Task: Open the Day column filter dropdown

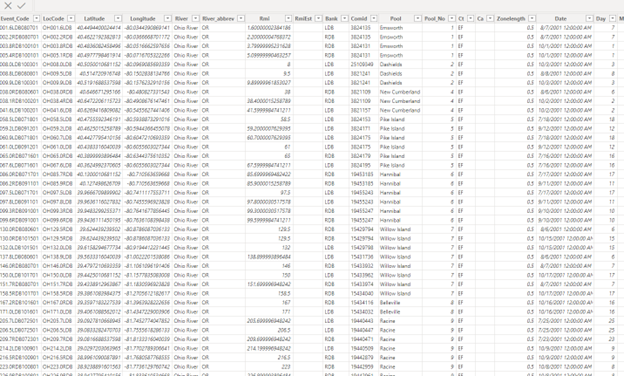Action: (x=612, y=18)
